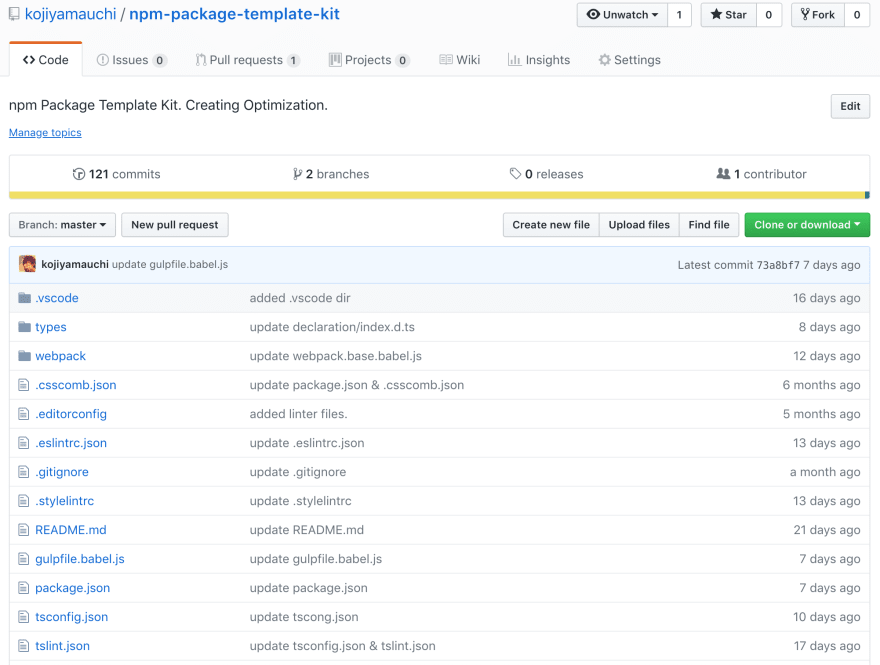View the 0 releases link
Viewport: 880px width, 665px height.
546,174
